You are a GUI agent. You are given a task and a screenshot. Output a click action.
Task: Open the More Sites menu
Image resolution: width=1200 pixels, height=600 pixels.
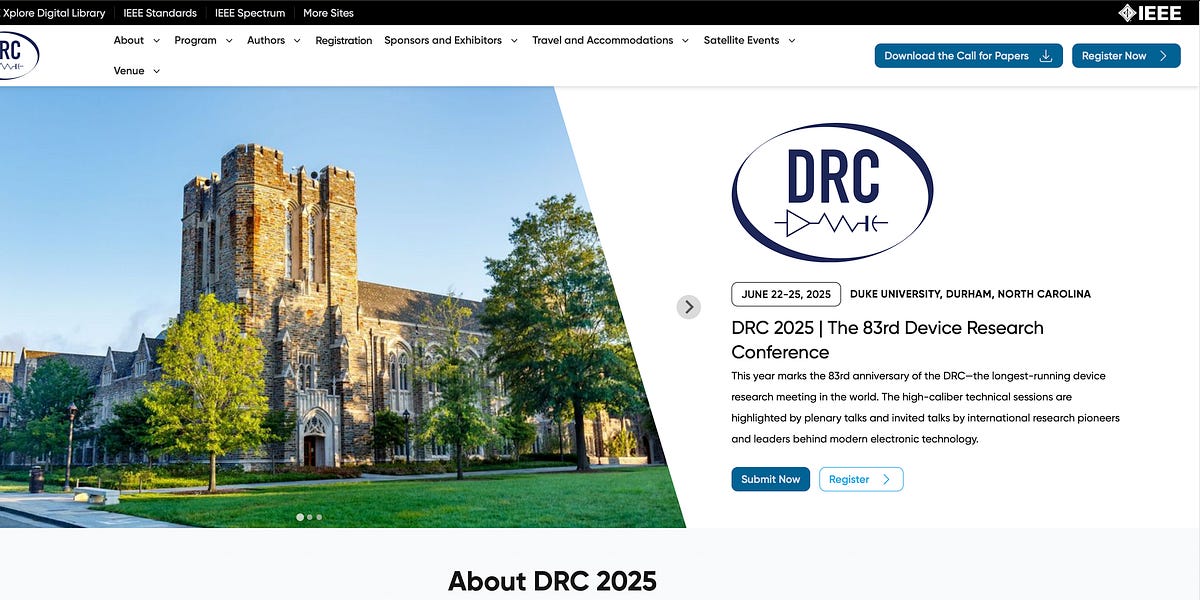coord(328,13)
